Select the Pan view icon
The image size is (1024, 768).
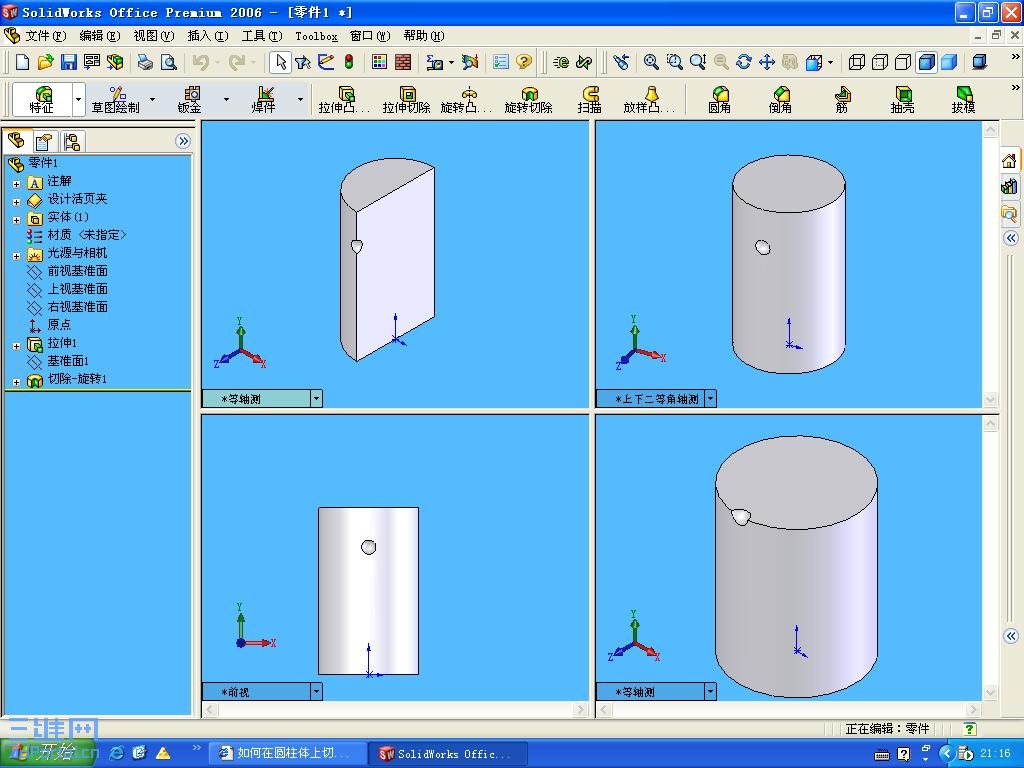click(x=767, y=62)
